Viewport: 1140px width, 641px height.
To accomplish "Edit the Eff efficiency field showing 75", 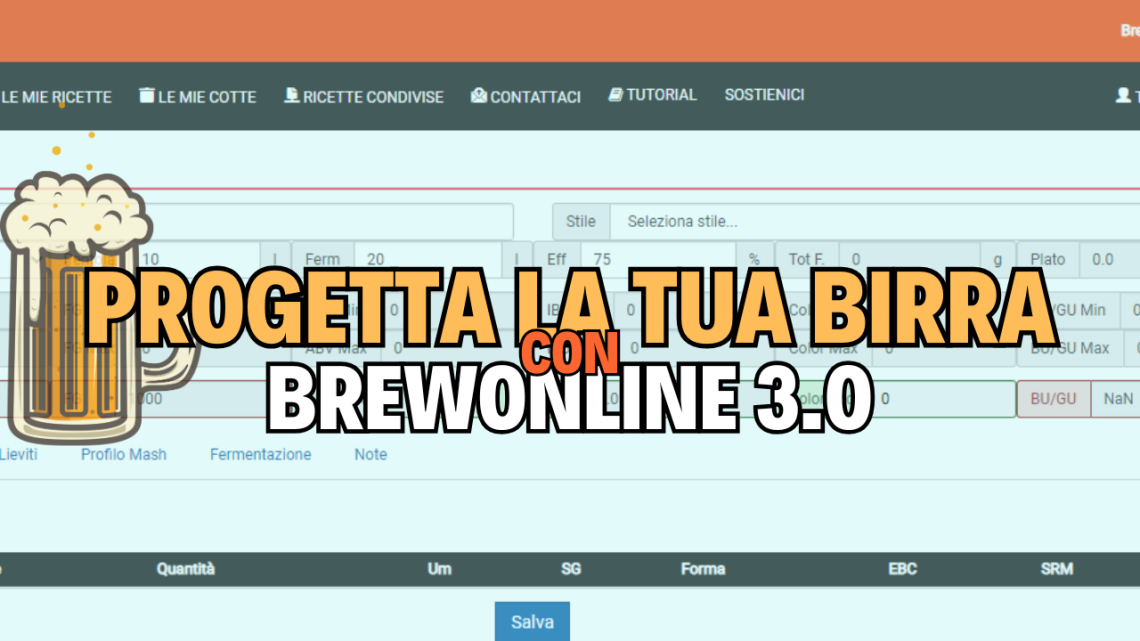I will click(x=658, y=259).
